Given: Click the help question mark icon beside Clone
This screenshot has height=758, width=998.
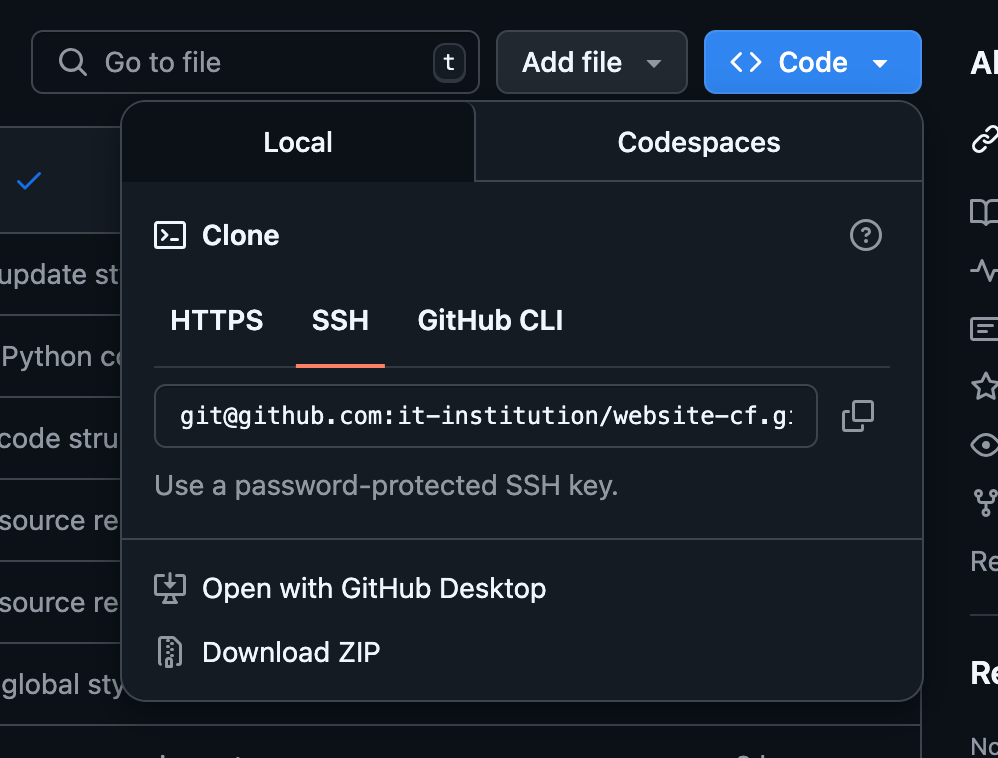Looking at the screenshot, I should click(865, 235).
